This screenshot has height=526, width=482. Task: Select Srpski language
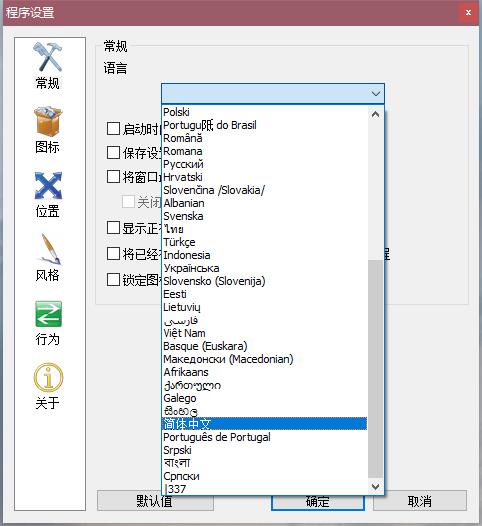(x=265, y=450)
